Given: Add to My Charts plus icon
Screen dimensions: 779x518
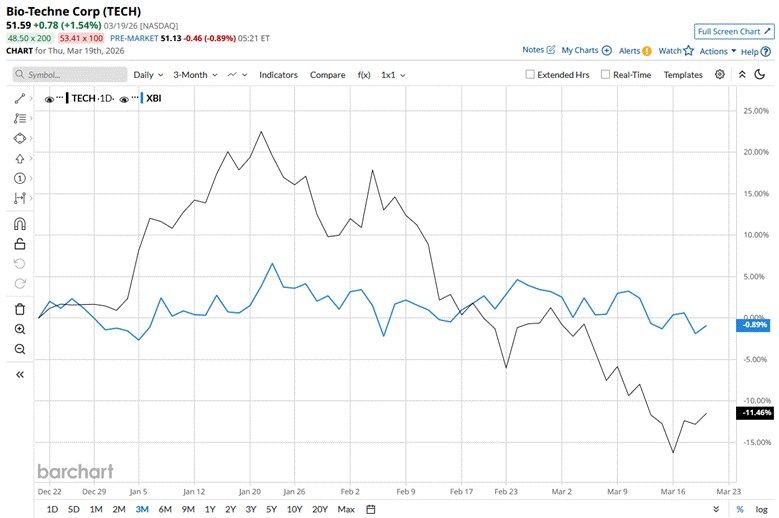Looking at the screenshot, I should coord(607,50).
